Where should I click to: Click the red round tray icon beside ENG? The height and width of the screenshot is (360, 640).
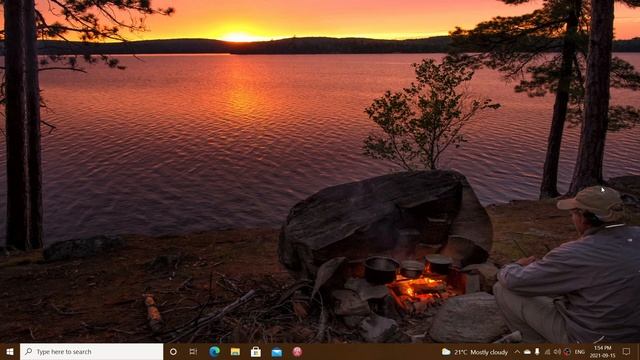pos(567,352)
